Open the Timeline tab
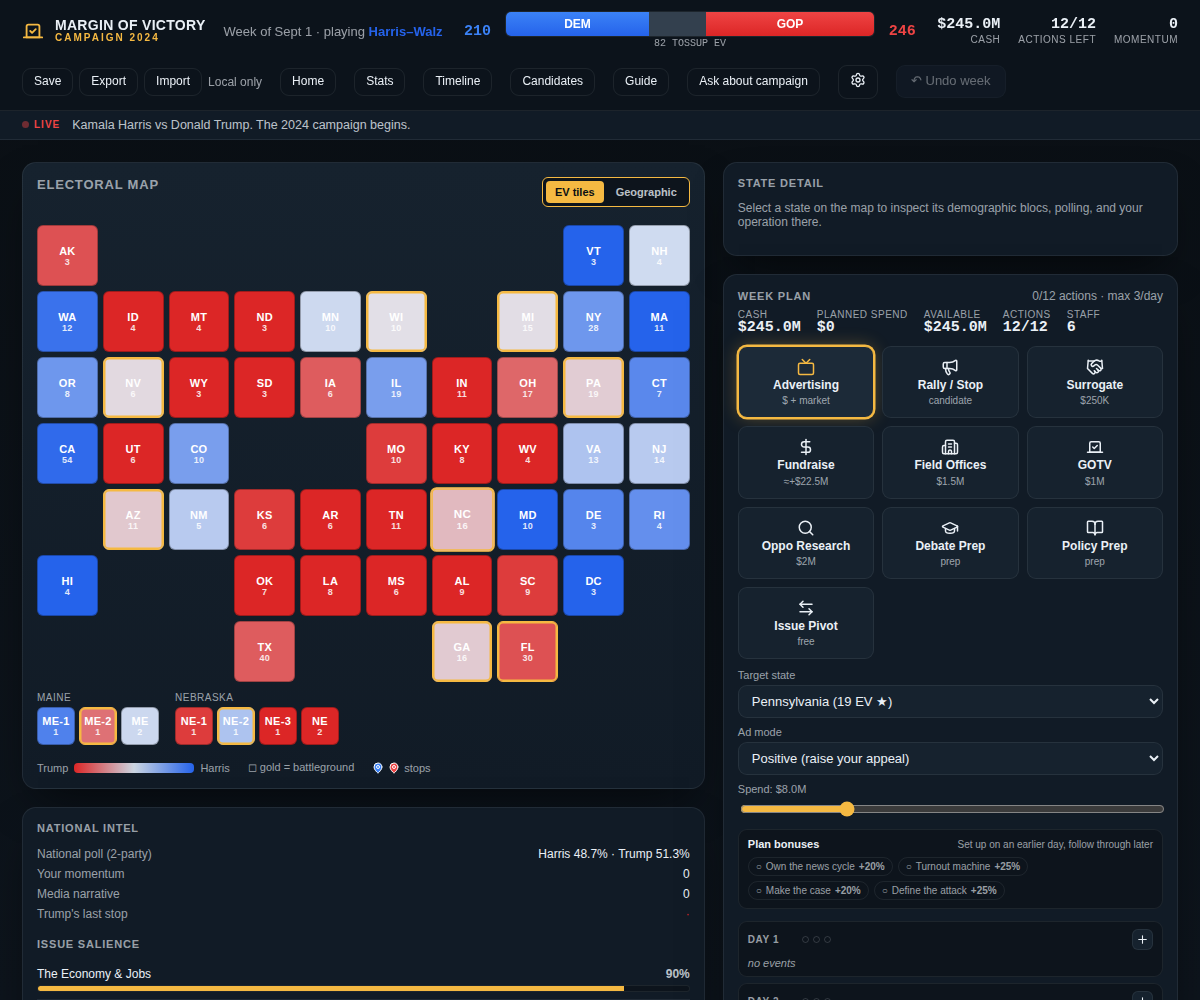 coord(457,82)
